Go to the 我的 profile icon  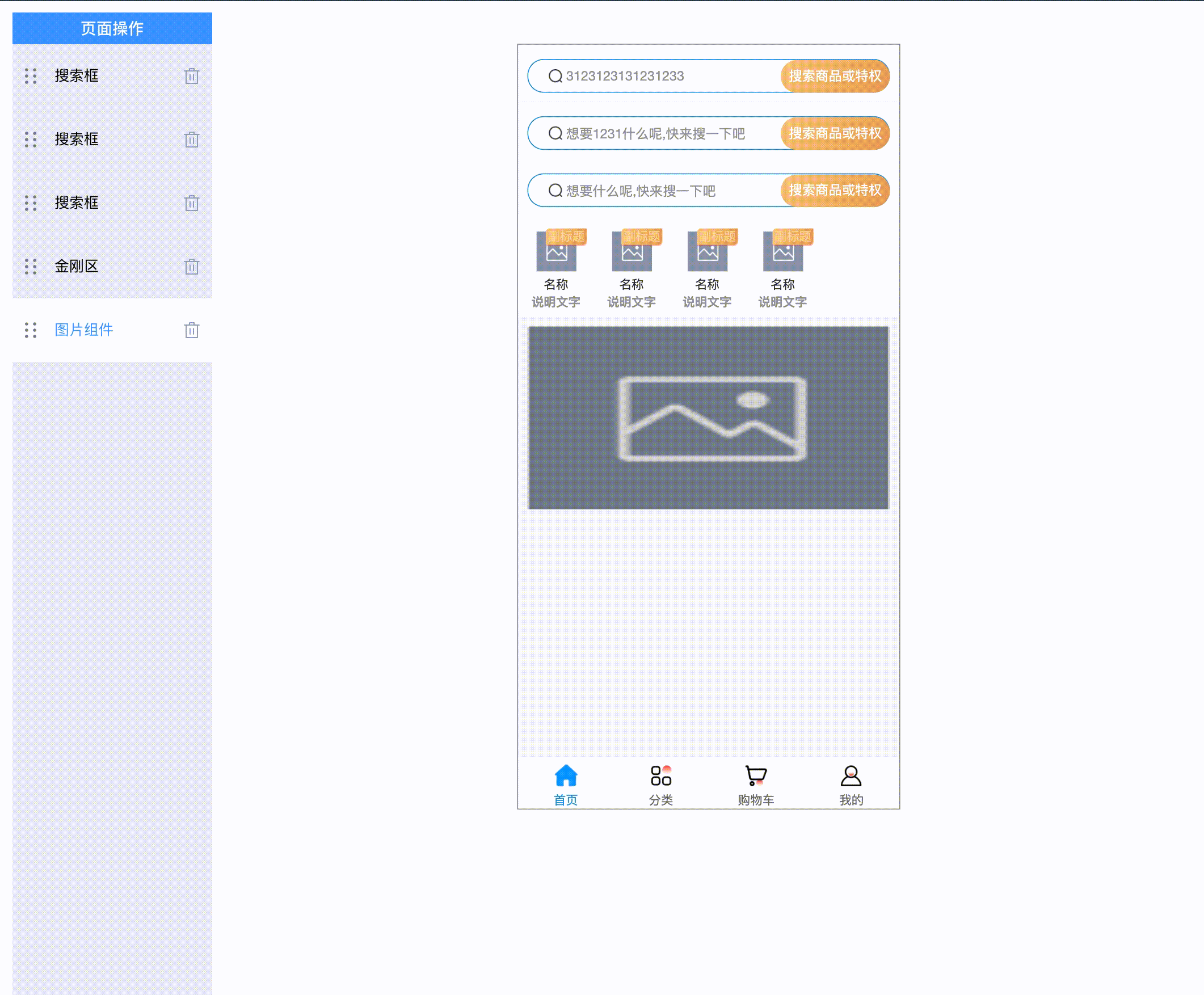851,777
